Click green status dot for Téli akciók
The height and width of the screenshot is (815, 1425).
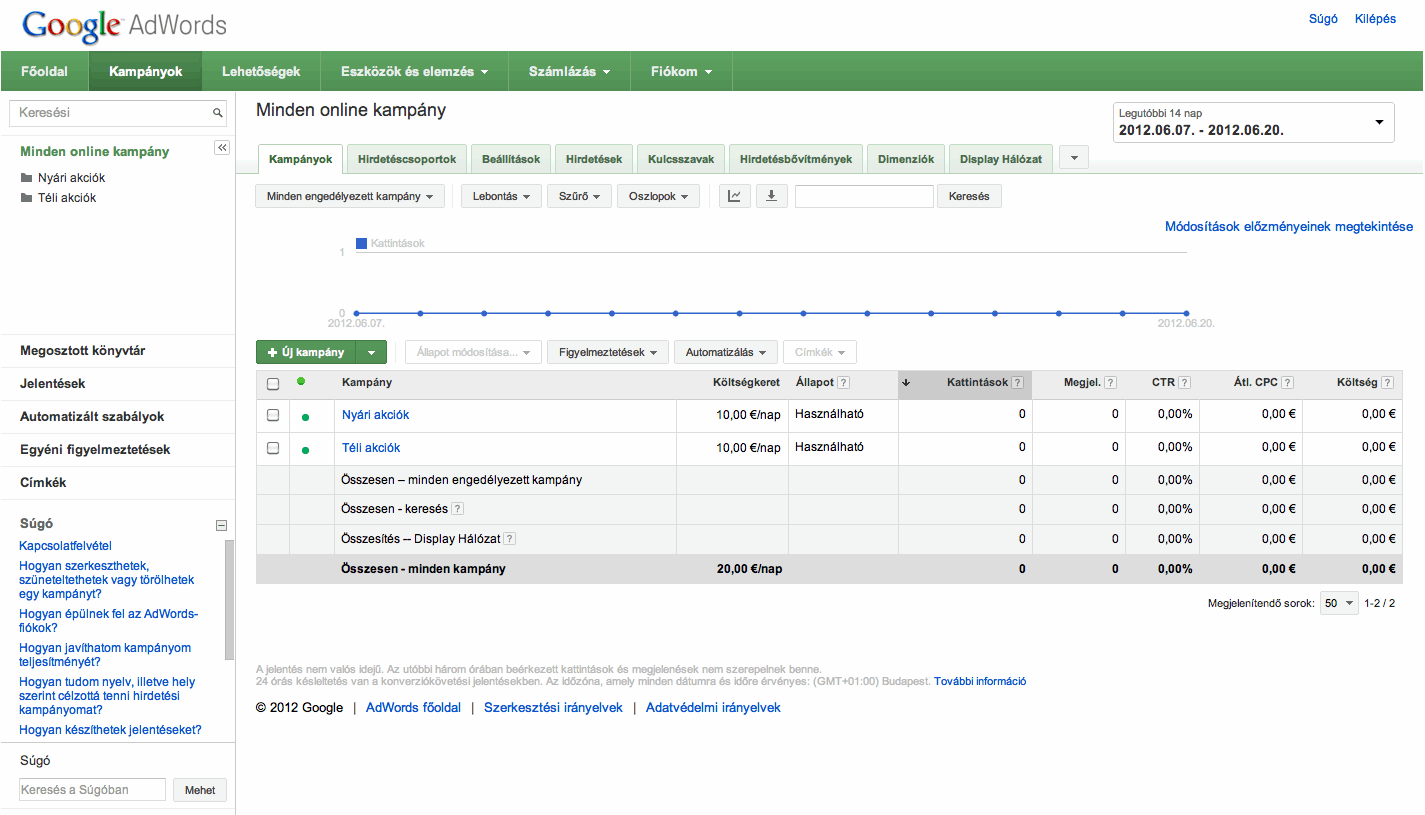point(305,450)
